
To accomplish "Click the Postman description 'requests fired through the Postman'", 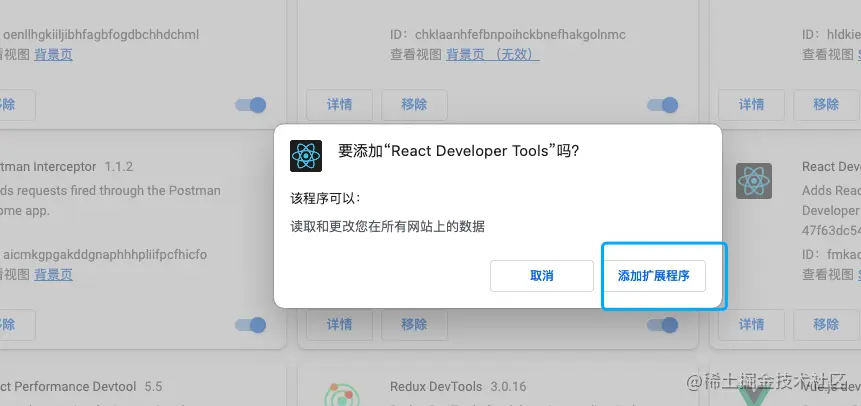I will click(120, 191).
